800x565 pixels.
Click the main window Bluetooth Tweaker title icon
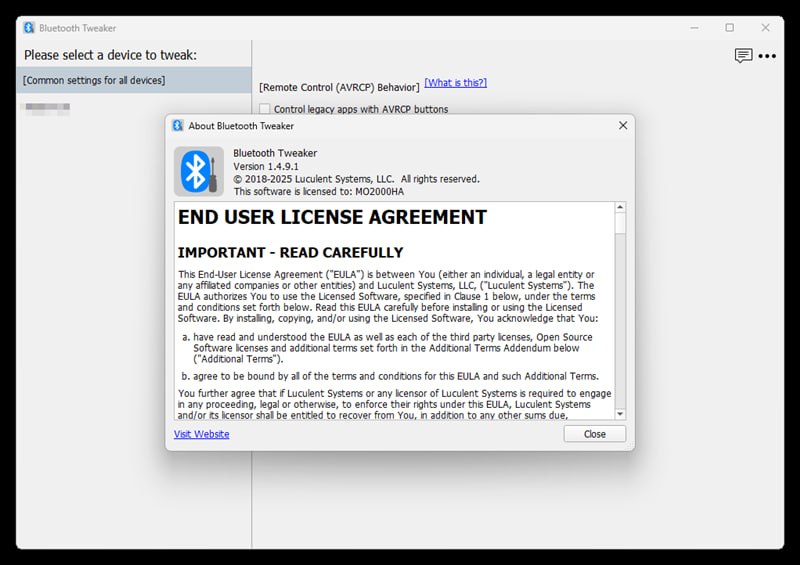tap(29, 27)
